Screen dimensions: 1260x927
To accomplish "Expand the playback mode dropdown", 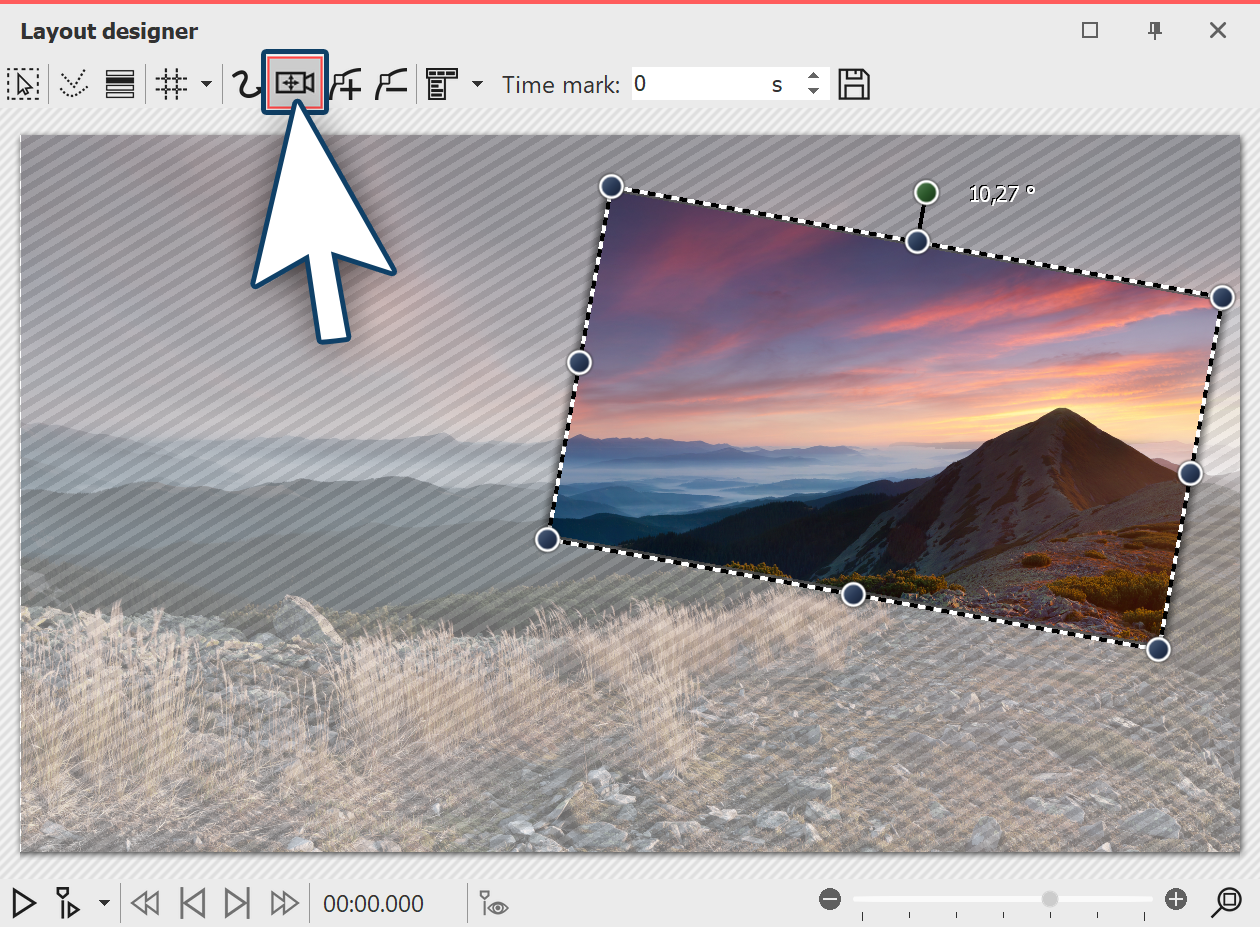I will click(x=103, y=902).
